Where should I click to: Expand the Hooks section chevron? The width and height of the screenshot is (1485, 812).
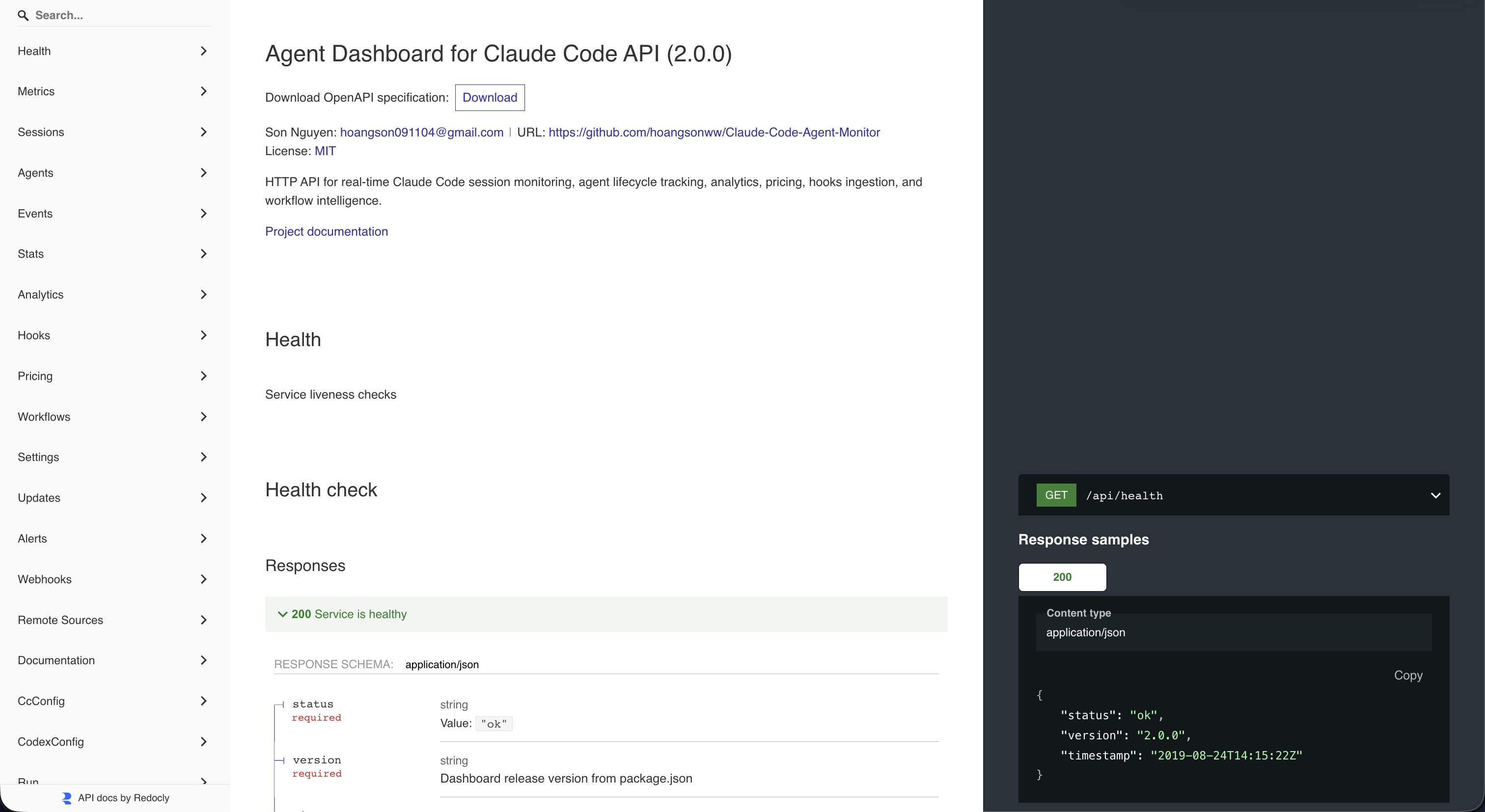(203, 335)
